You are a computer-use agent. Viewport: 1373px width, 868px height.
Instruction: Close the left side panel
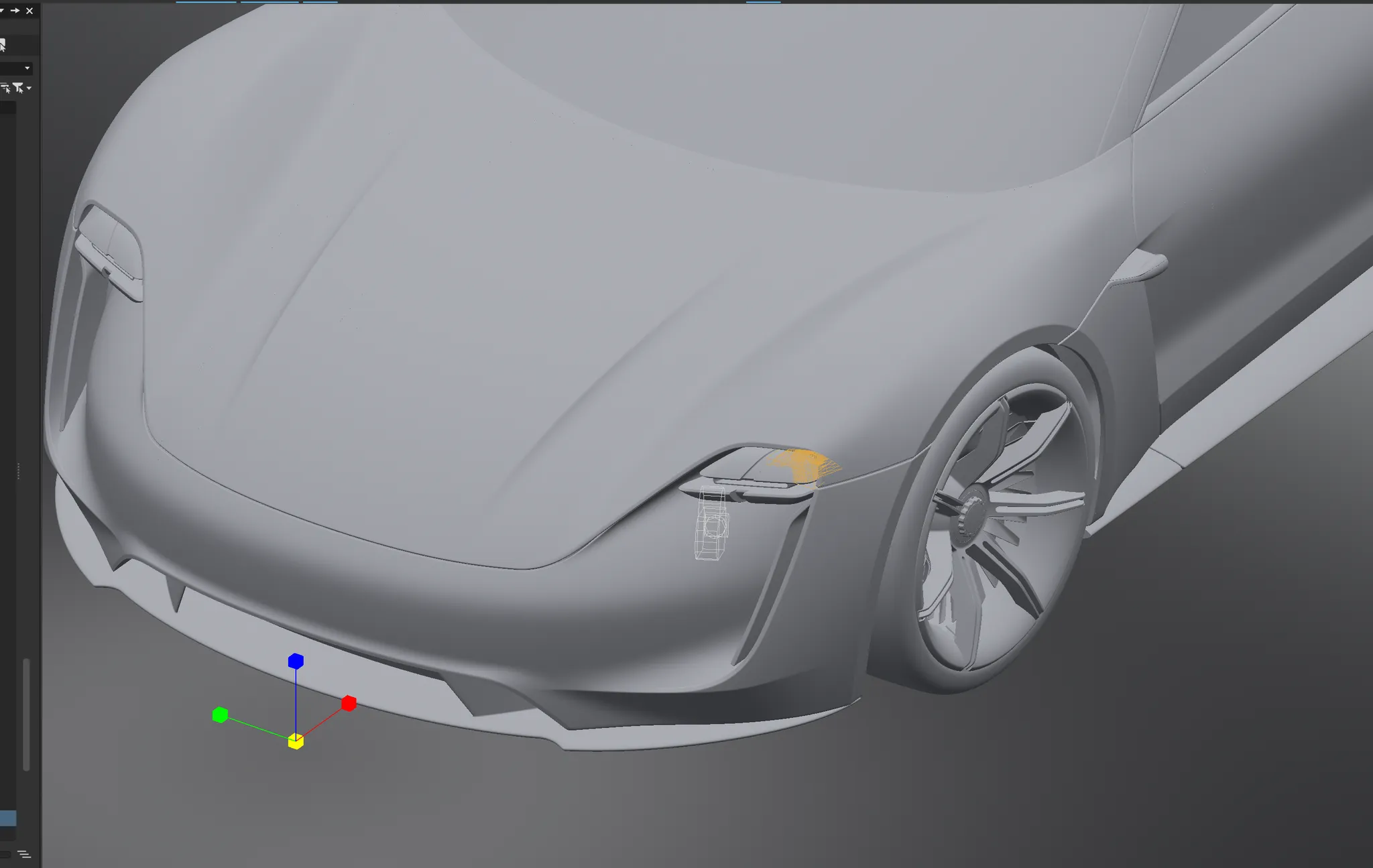(x=29, y=11)
